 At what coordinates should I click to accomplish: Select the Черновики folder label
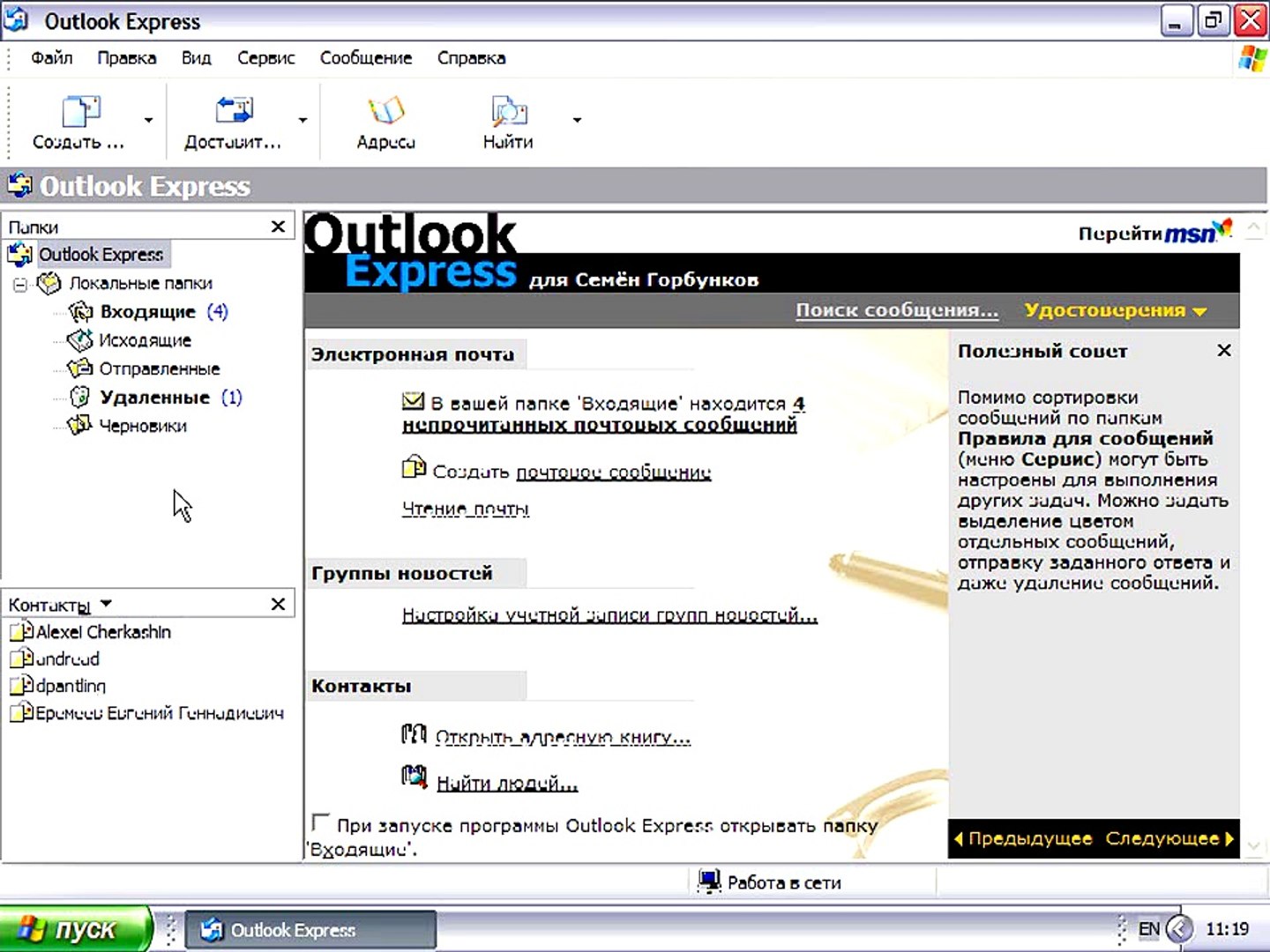tap(143, 426)
